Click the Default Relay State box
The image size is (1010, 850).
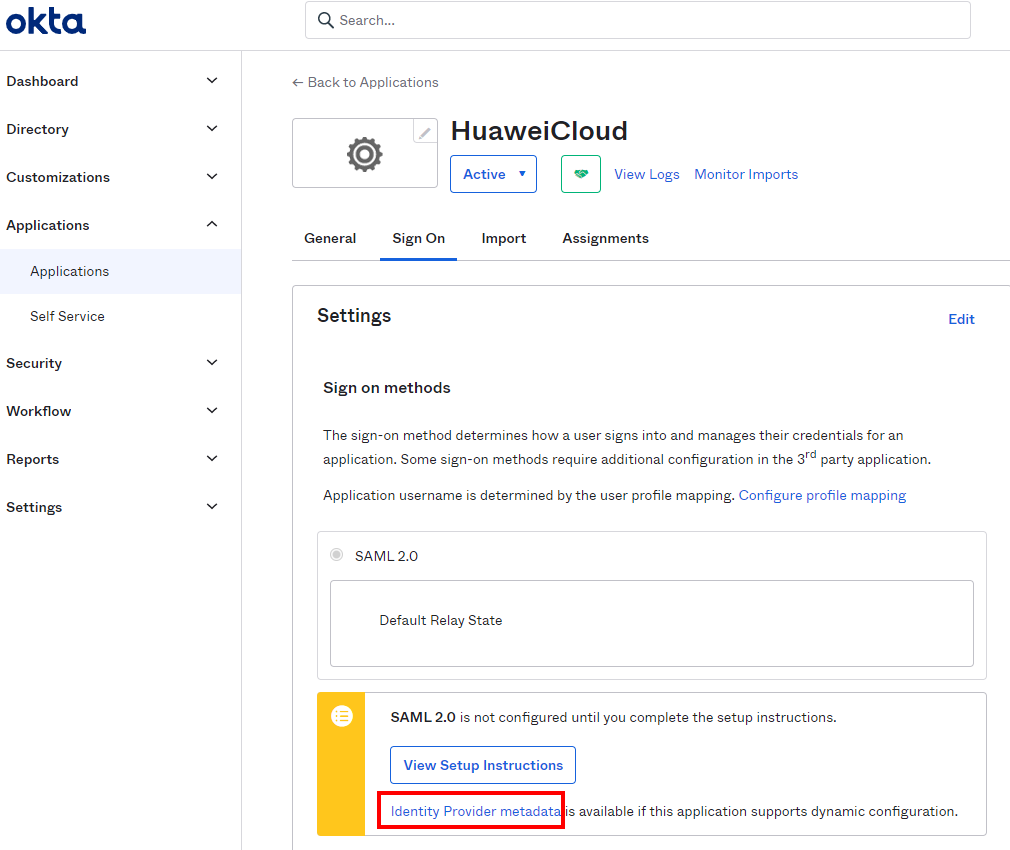pos(652,623)
